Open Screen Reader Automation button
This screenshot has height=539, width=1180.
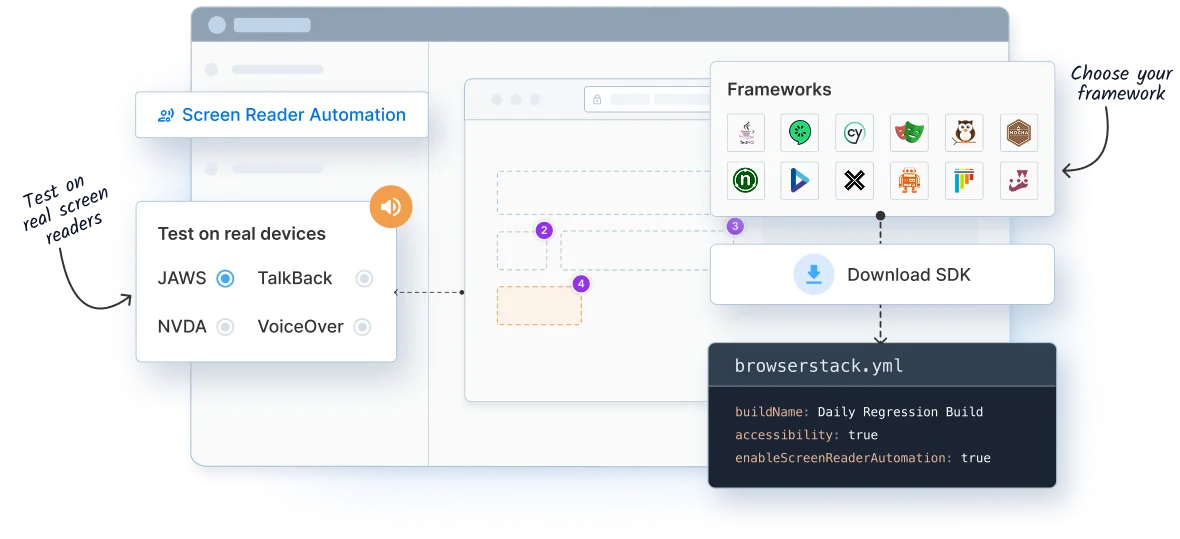(281, 115)
